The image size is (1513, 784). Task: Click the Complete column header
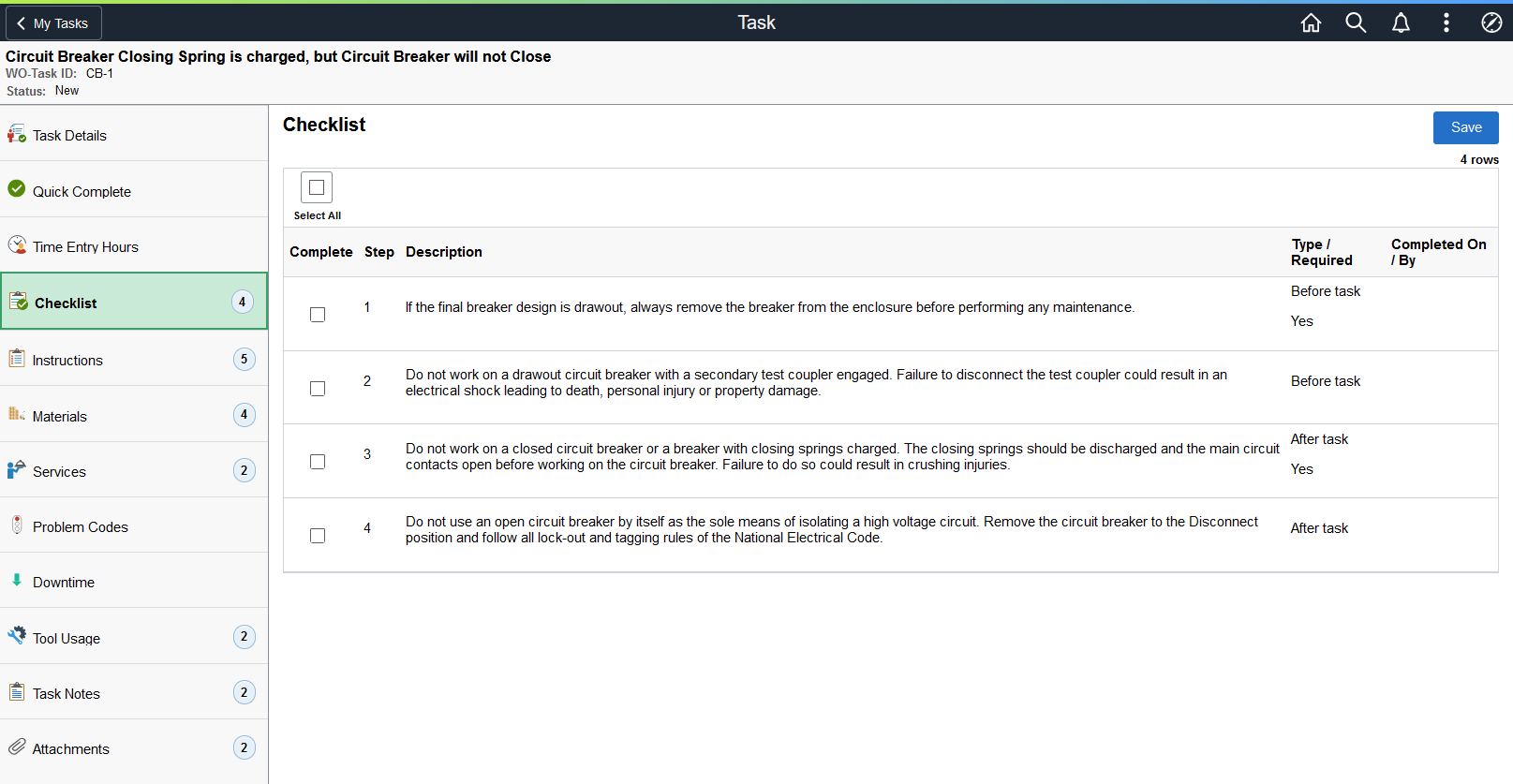pos(321,252)
